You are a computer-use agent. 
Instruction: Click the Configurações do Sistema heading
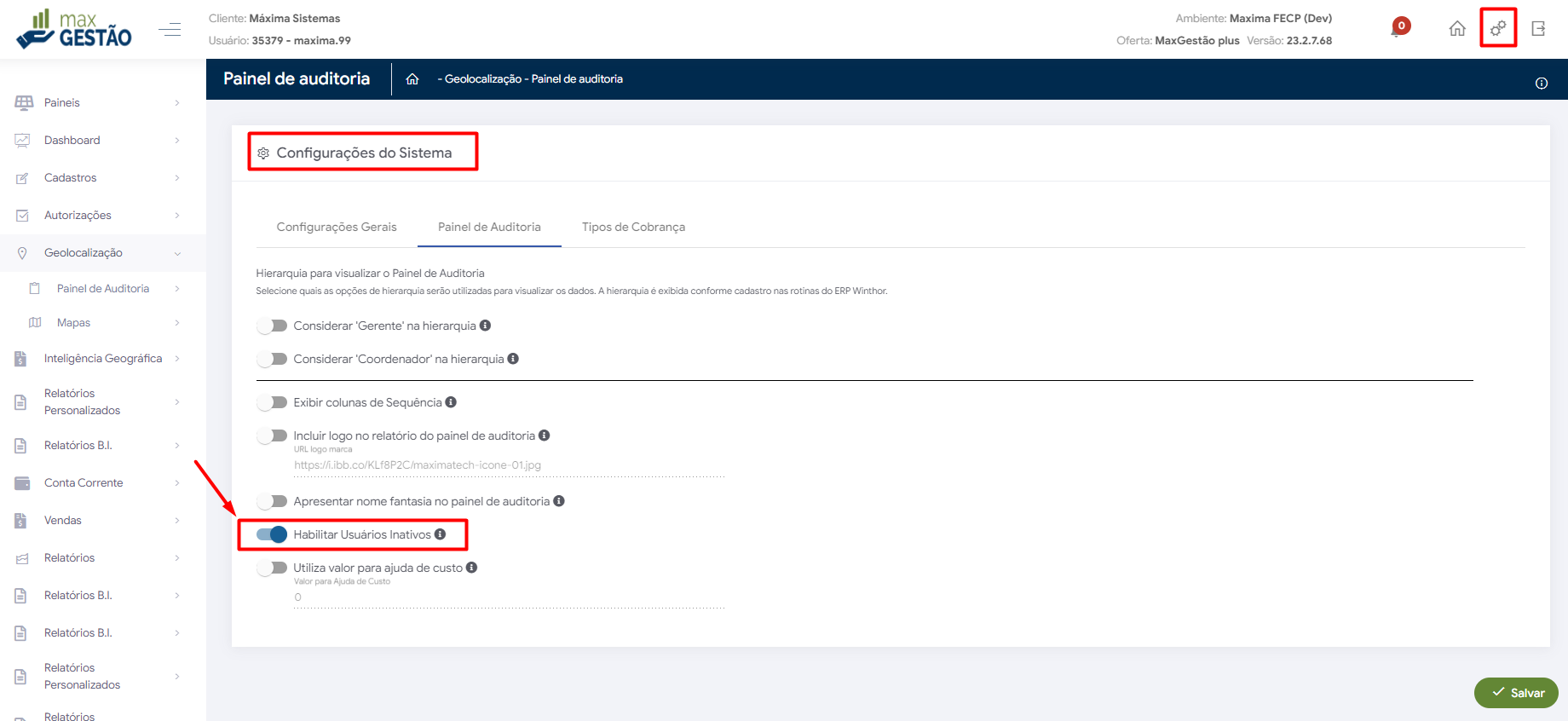(x=364, y=153)
